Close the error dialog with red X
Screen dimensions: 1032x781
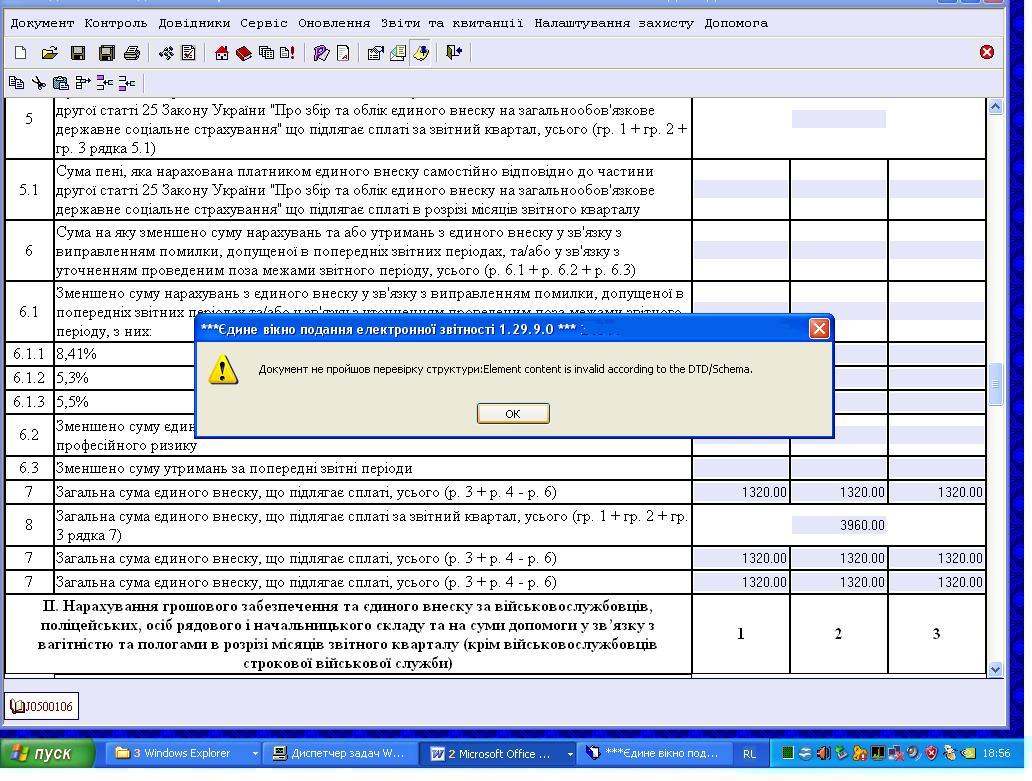click(819, 328)
